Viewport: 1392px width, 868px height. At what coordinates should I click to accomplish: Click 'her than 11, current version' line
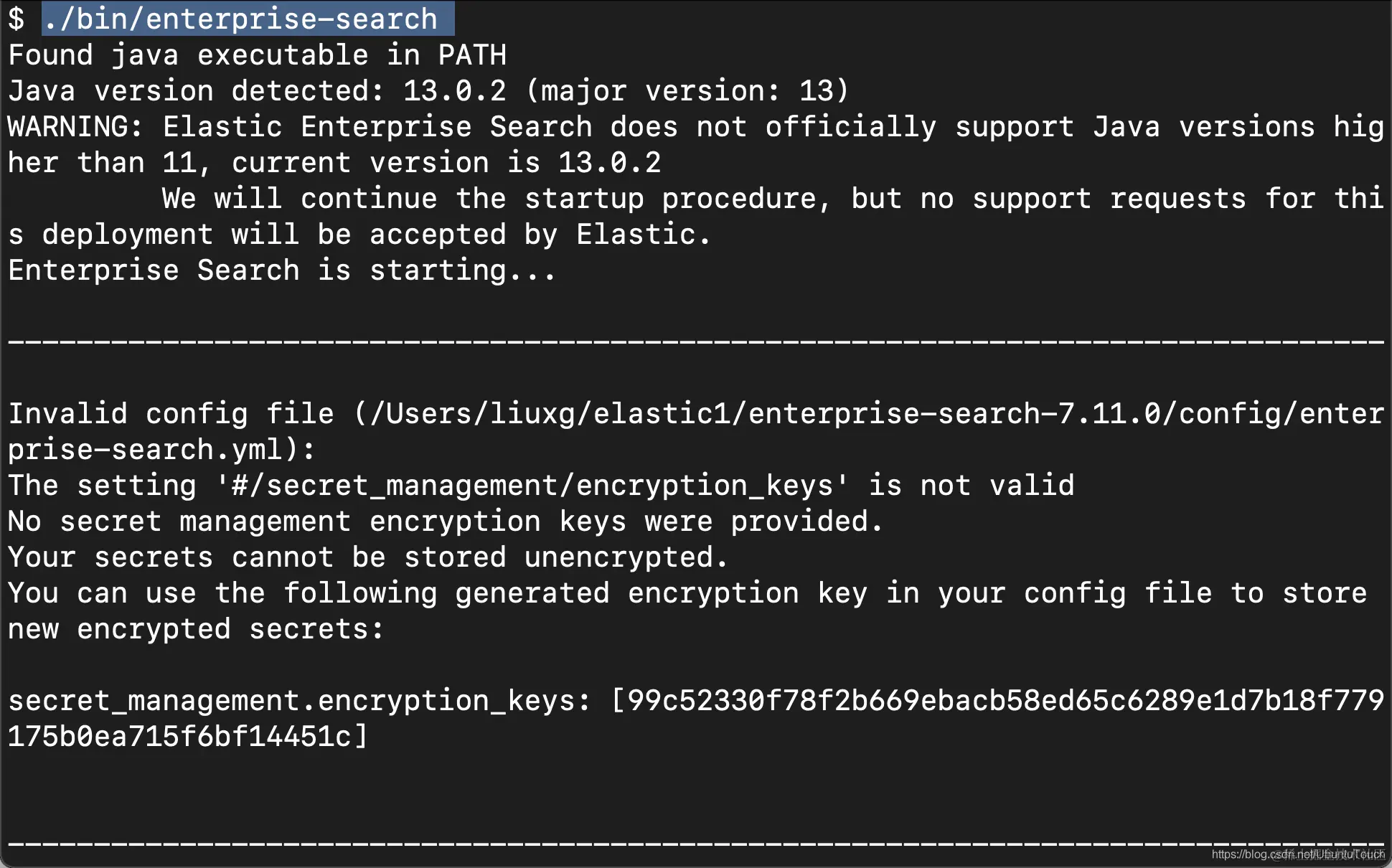click(334, 163)
